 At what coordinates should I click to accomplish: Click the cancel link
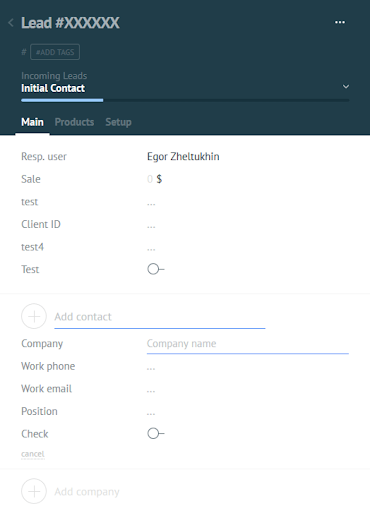coord(33,454)
